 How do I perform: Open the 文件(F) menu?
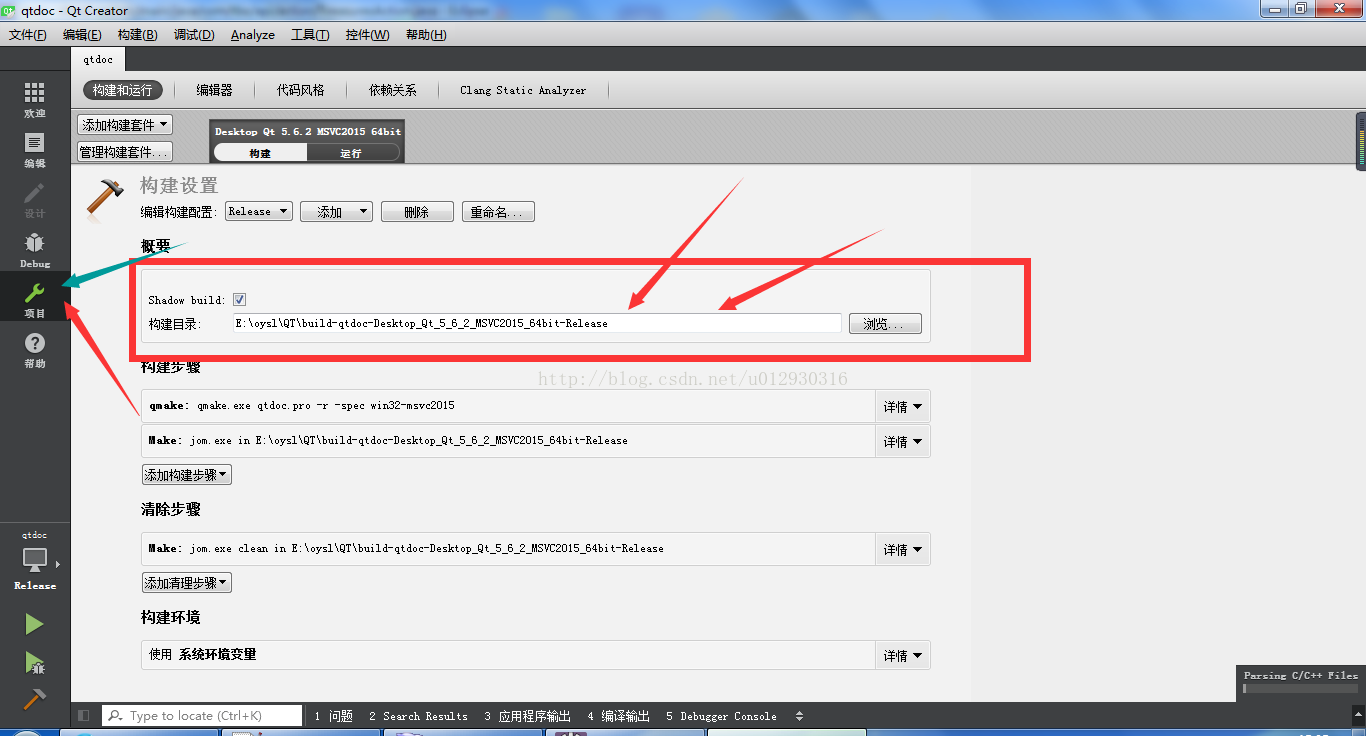tap(28, 35)
